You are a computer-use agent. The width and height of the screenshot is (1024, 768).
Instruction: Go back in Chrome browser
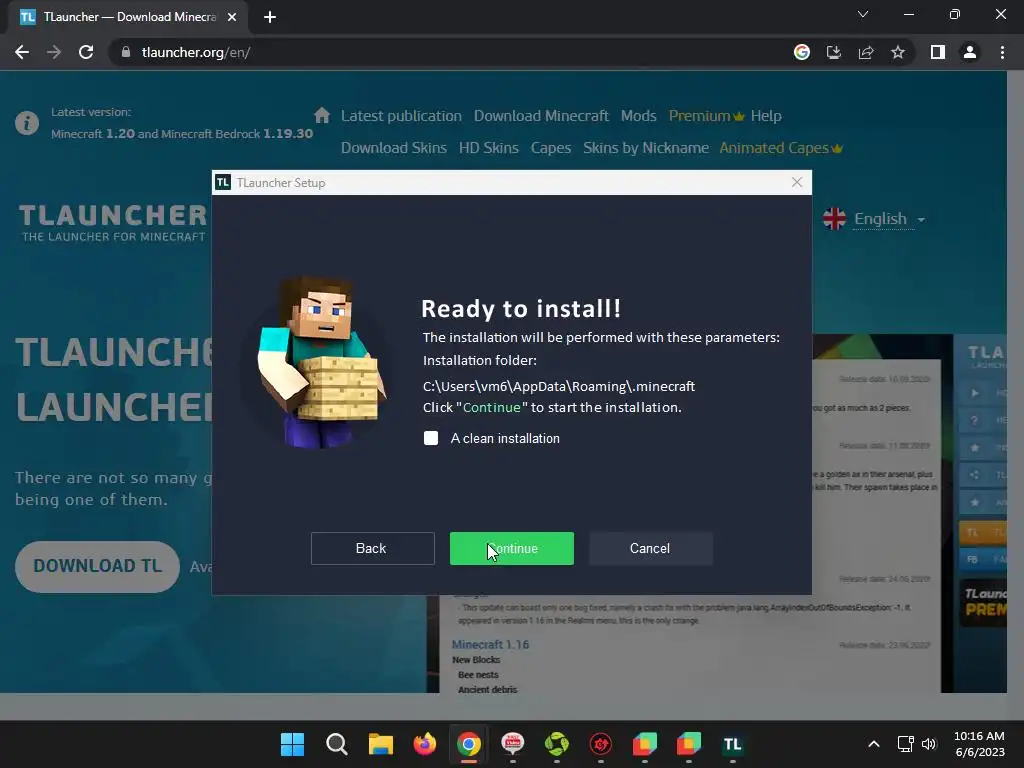tap(22, 52)
